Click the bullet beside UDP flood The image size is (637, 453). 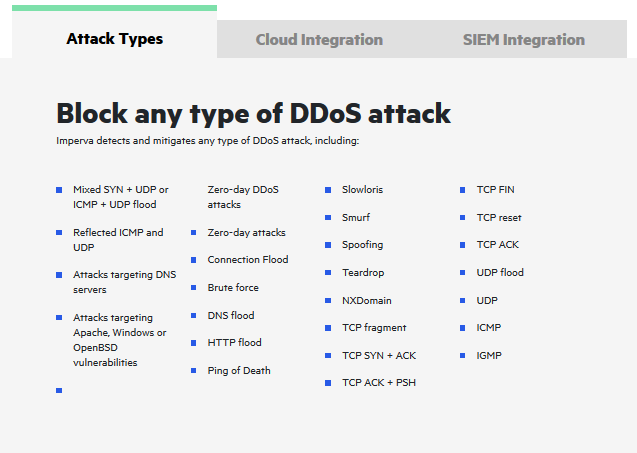pyautogui.click(x=462, y=273)
